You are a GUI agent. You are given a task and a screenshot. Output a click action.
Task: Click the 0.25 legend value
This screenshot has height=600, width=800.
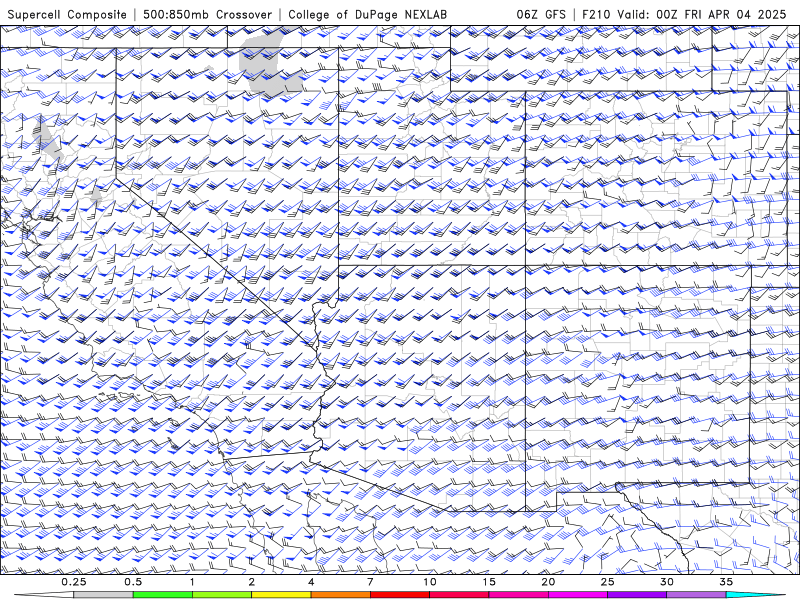coord(74,582)
